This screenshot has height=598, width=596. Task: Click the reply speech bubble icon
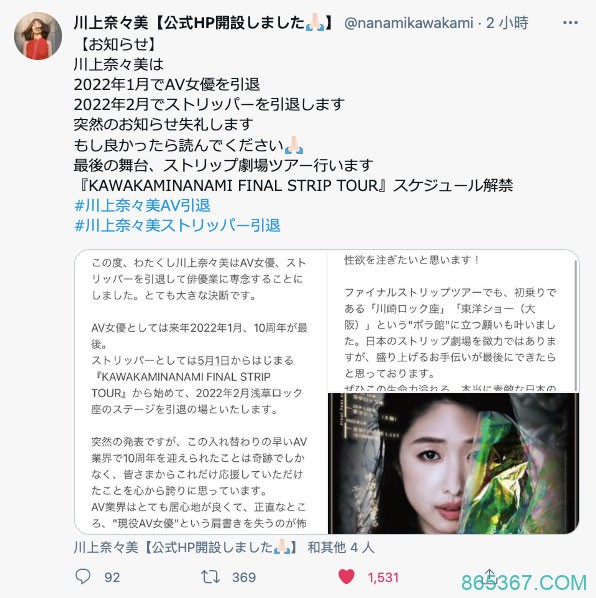tap(83, 576)
